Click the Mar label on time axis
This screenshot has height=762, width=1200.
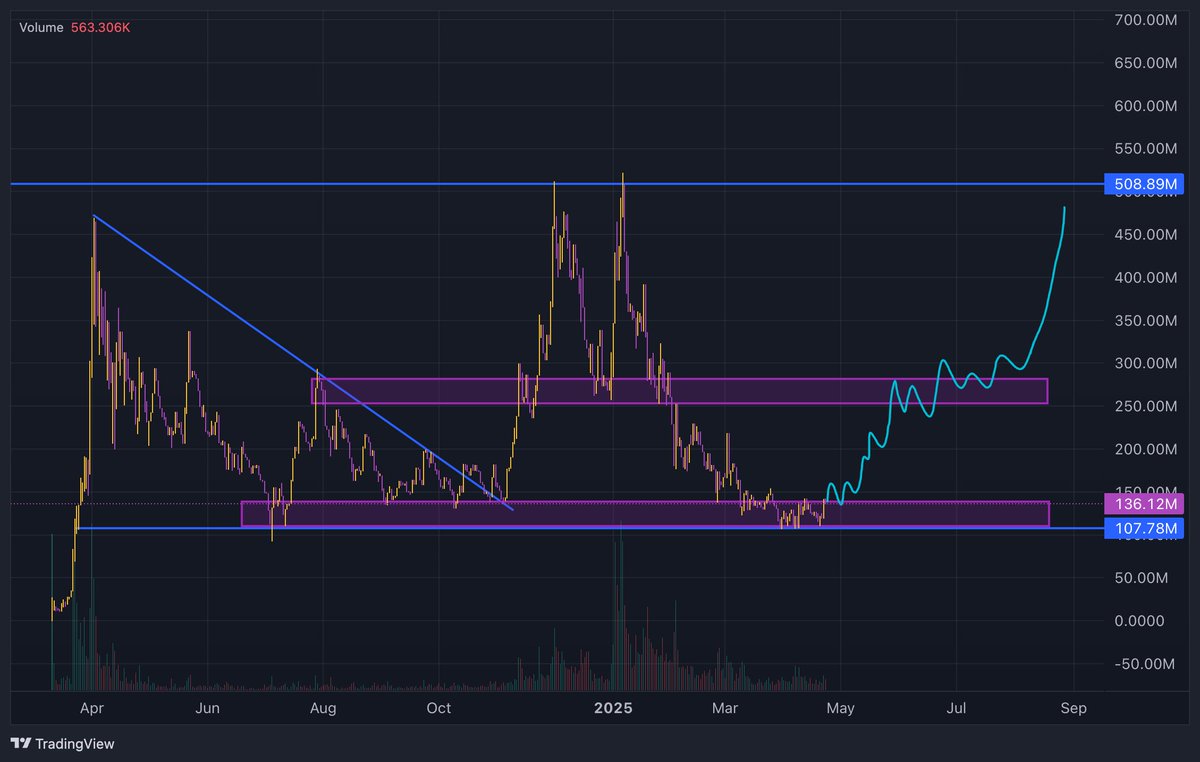[725, 709]
